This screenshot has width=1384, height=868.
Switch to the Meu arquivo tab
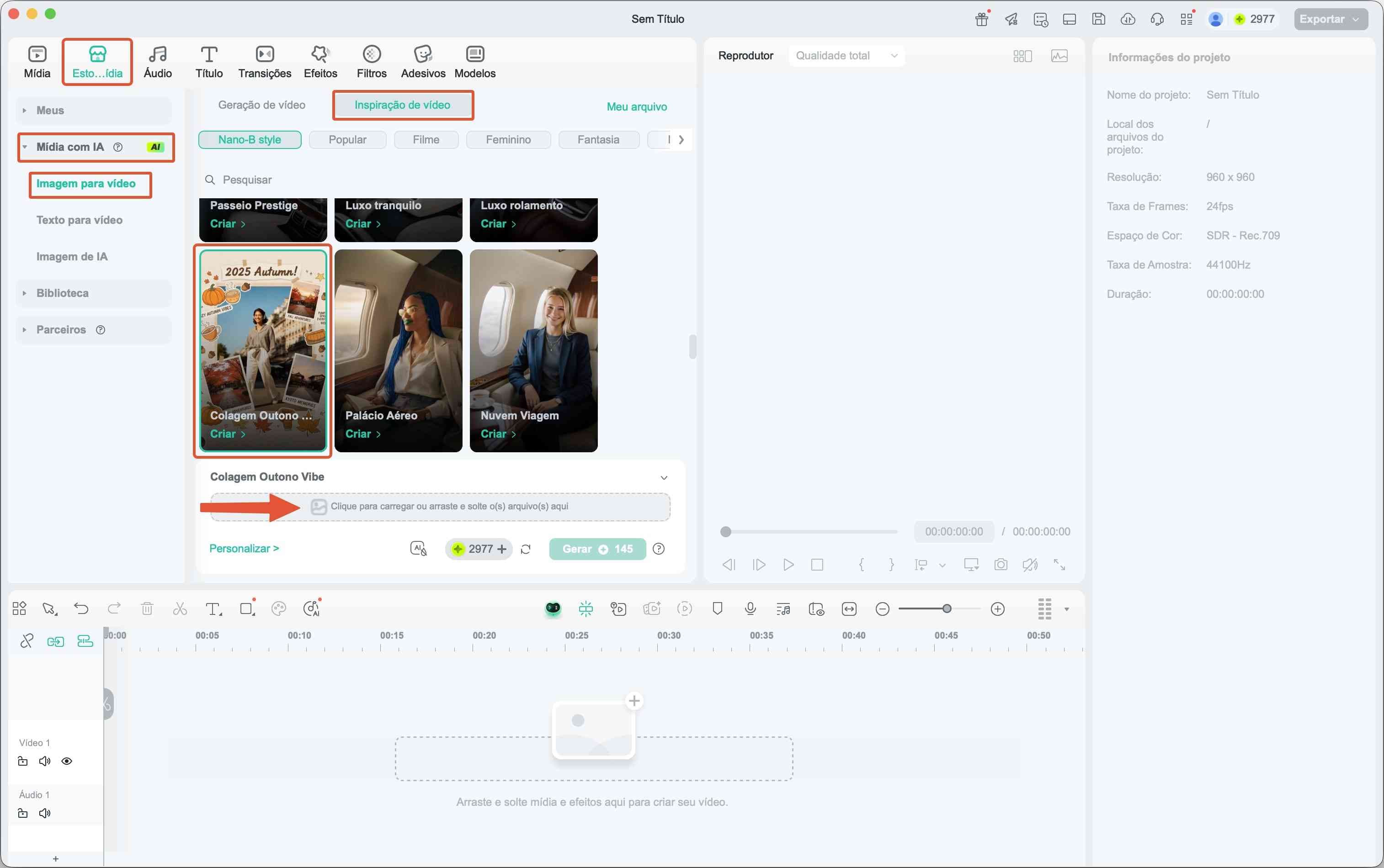636,106
